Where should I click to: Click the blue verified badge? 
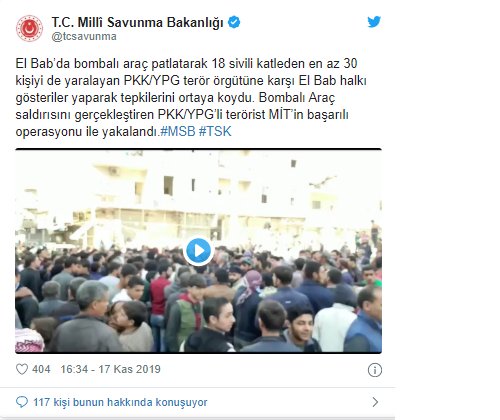[x=234, y=22]
